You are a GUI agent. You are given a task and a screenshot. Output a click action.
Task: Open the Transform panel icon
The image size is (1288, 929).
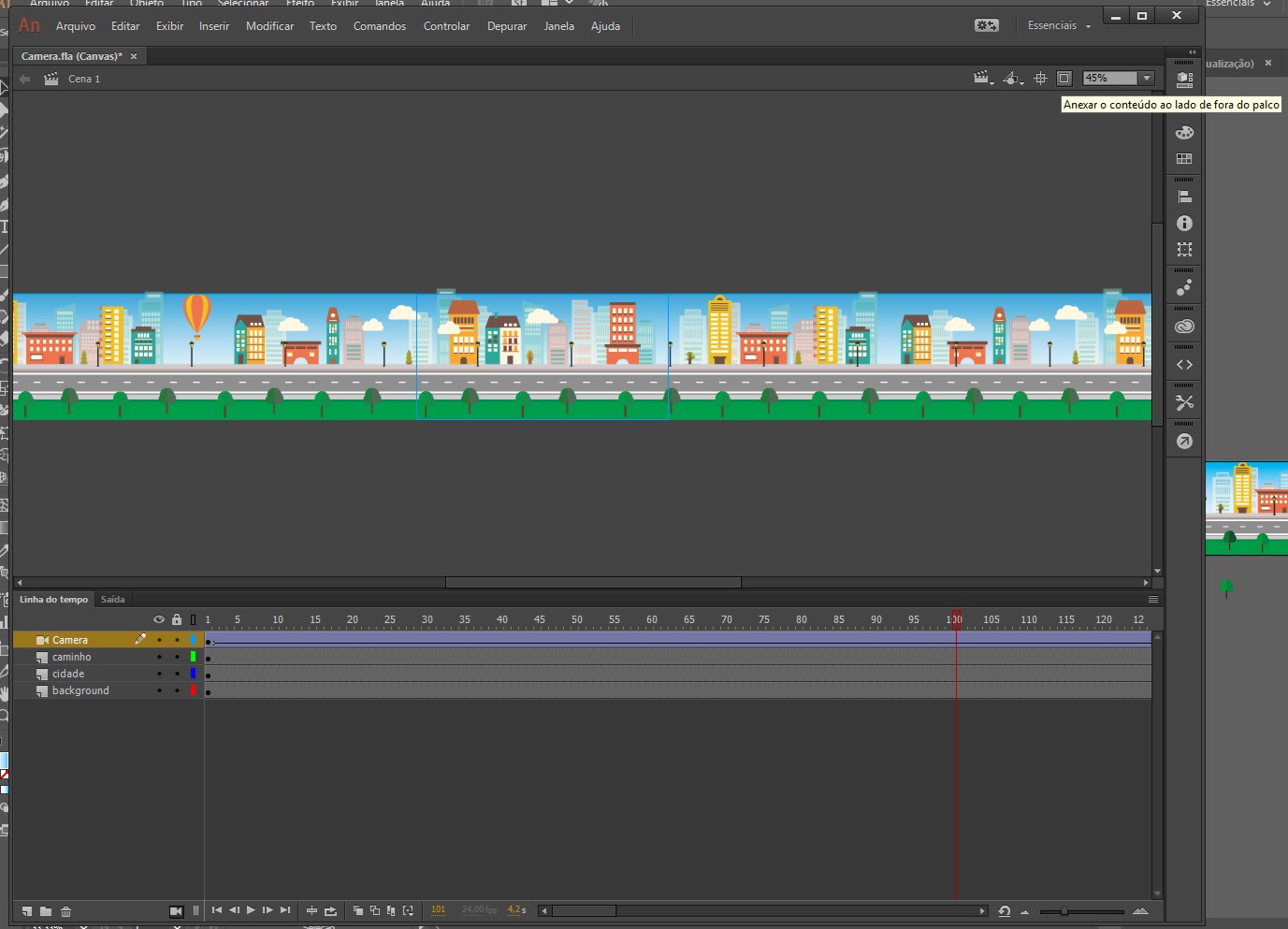pyautogui.click(x=1184, y=250)
